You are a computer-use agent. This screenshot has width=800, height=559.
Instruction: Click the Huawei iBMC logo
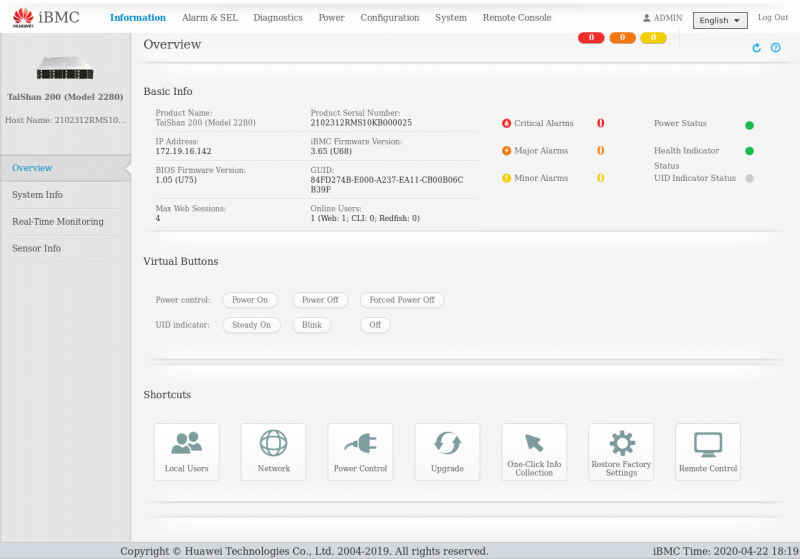(x=46, y=17)
